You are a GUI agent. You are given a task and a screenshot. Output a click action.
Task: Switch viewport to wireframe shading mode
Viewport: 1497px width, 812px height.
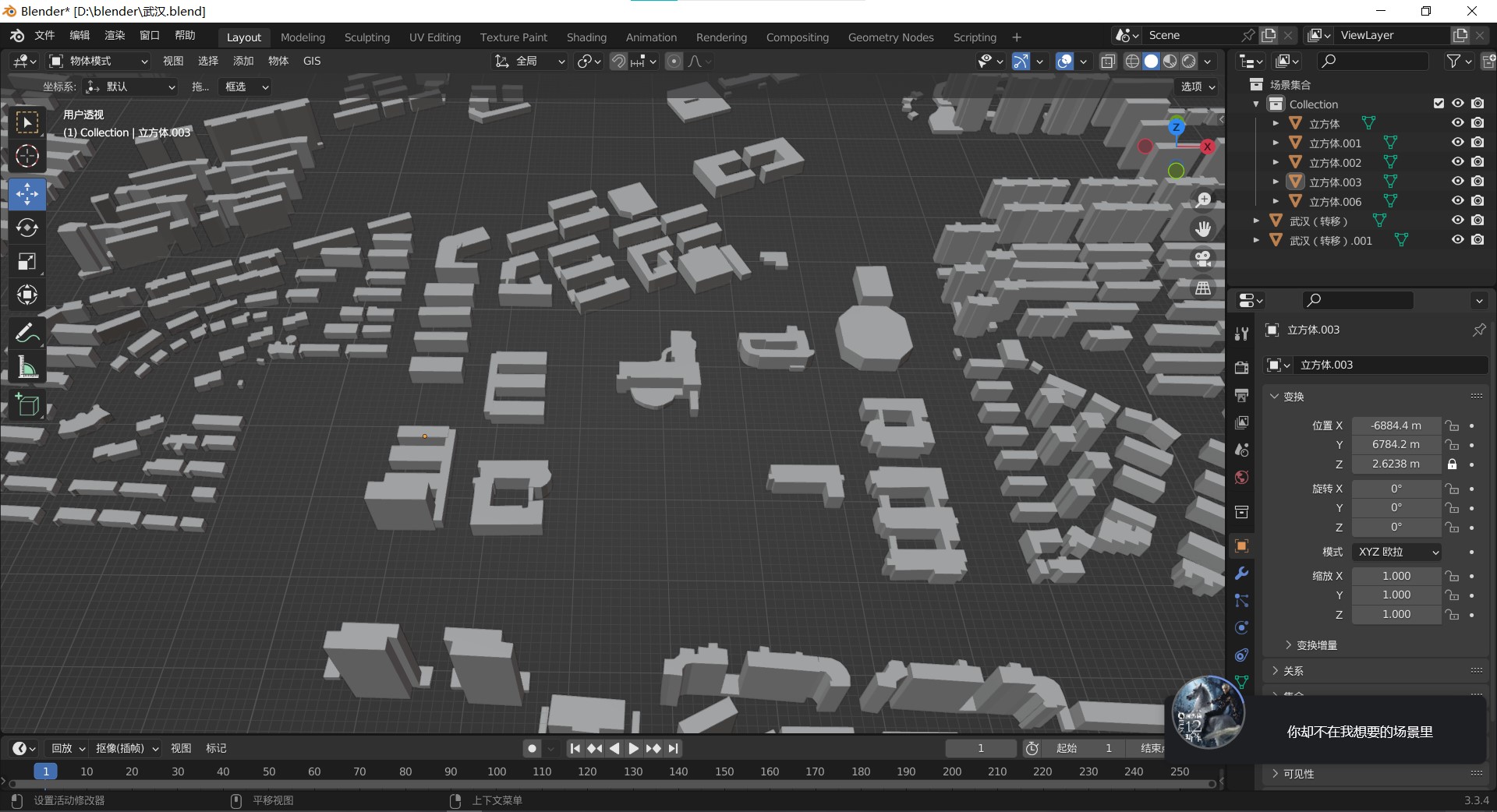[x=1131, y=61]
